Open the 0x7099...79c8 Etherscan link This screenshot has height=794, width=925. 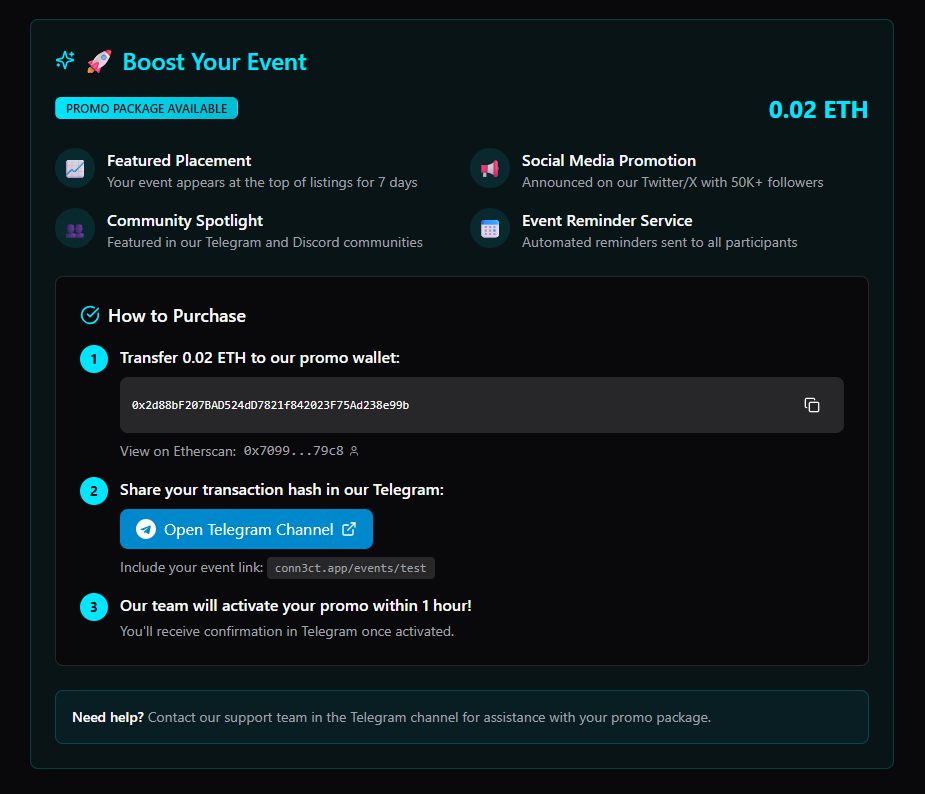pyautogui.click(x=293, y=451)
